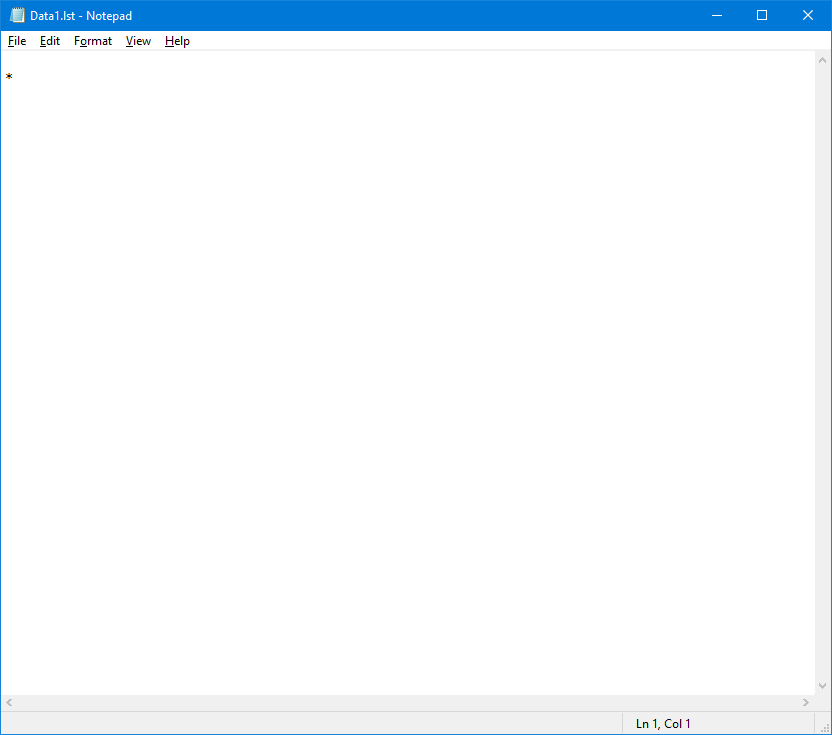
Task: Click the horizontal scrollbar right arrow
Action: [x=807, y=703]
